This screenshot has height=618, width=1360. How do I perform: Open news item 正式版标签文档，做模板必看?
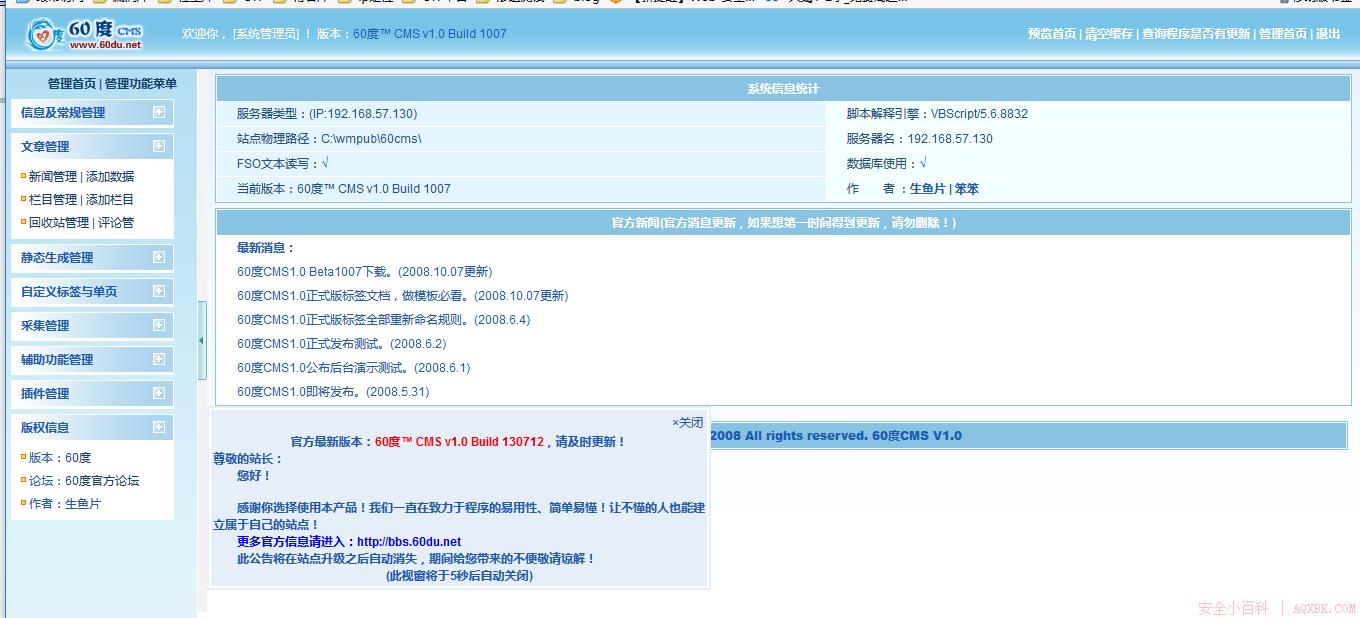coord(402,296)
